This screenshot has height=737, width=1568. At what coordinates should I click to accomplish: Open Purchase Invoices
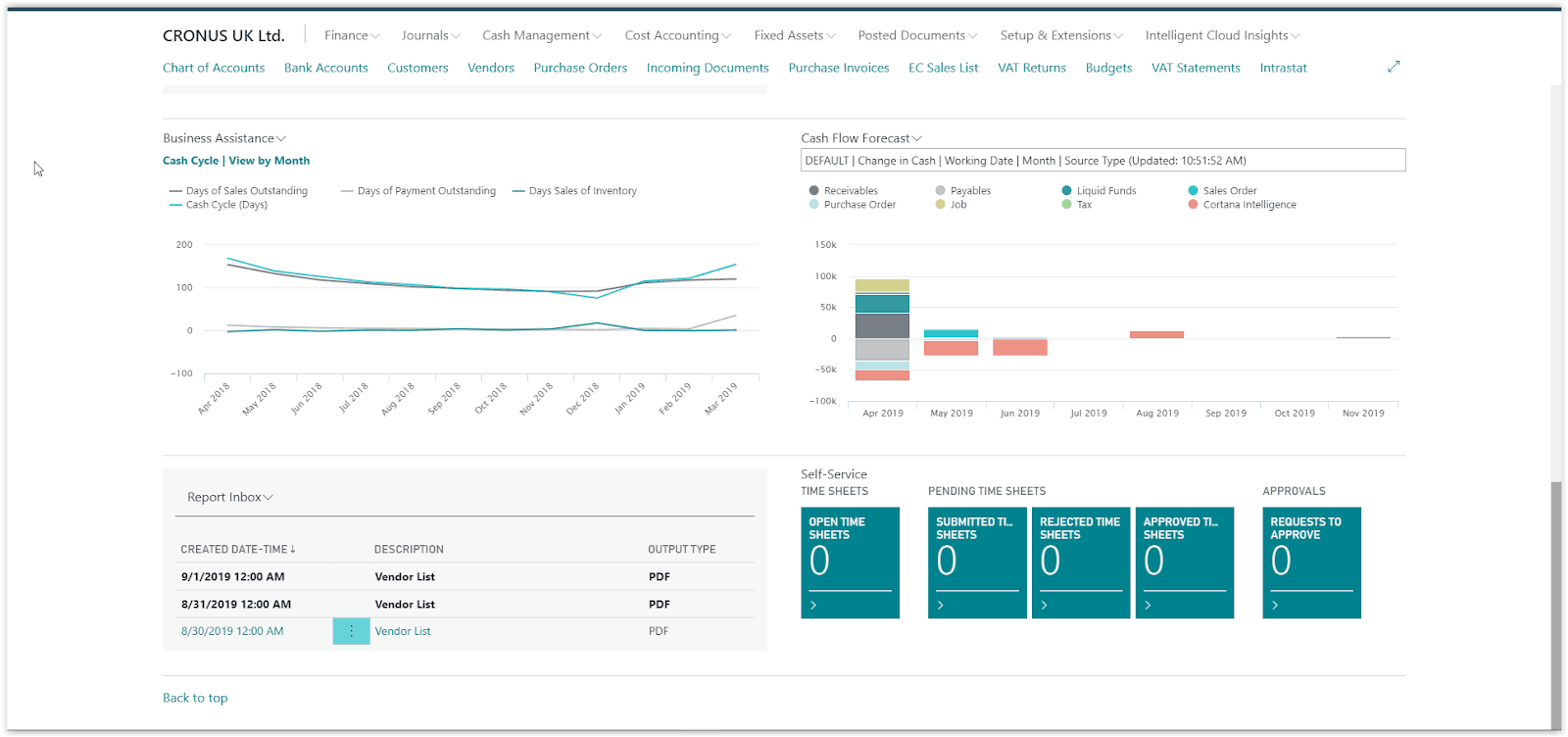tap(839, 68)
